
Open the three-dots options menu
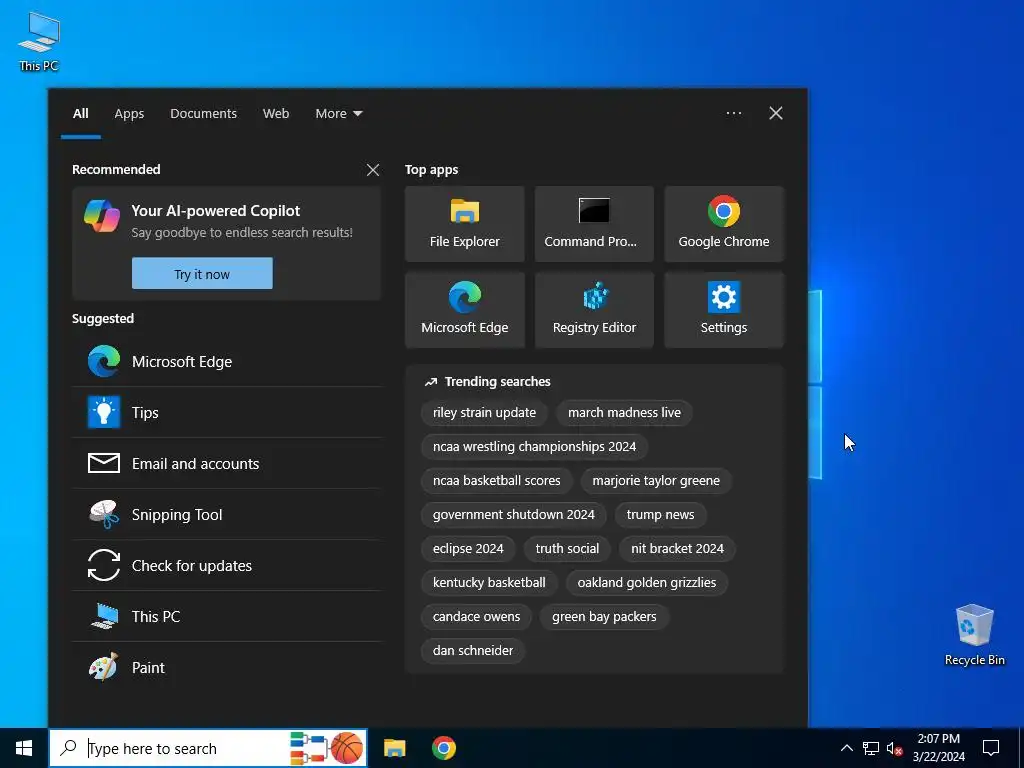[733, 113]
